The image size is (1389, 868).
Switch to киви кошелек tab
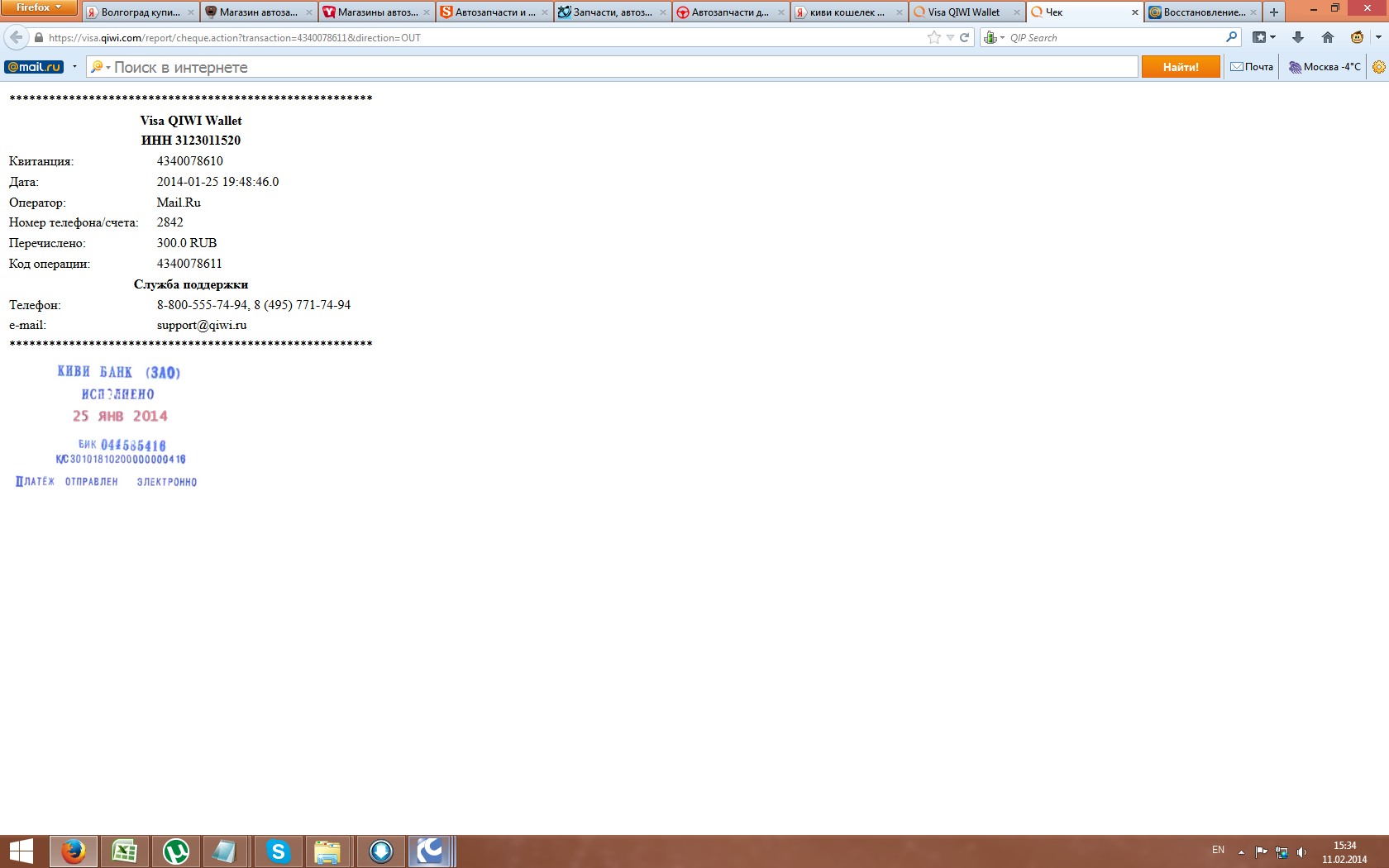[x=847, y=12]
